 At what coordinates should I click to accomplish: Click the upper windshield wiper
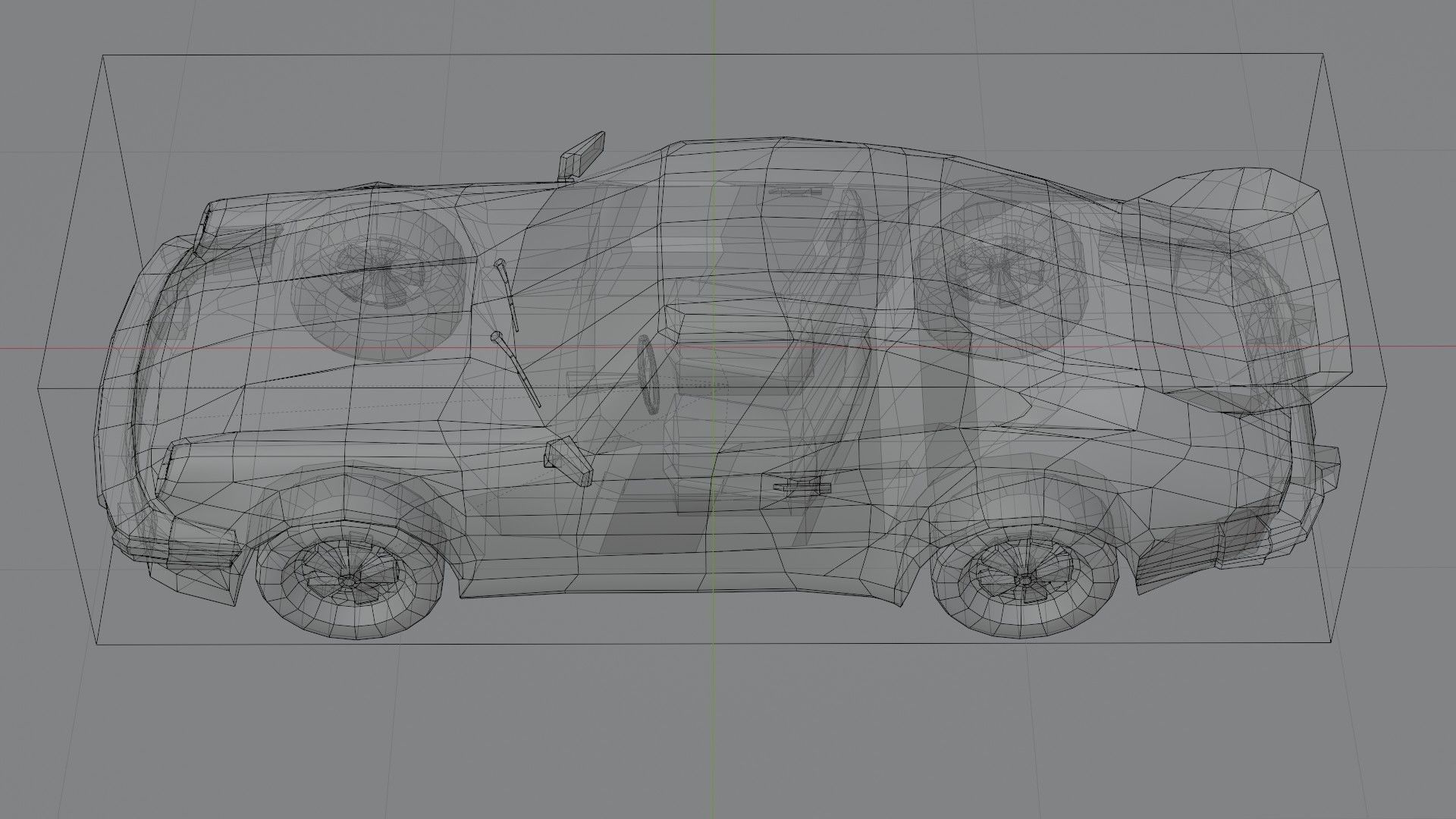[507, 295]
